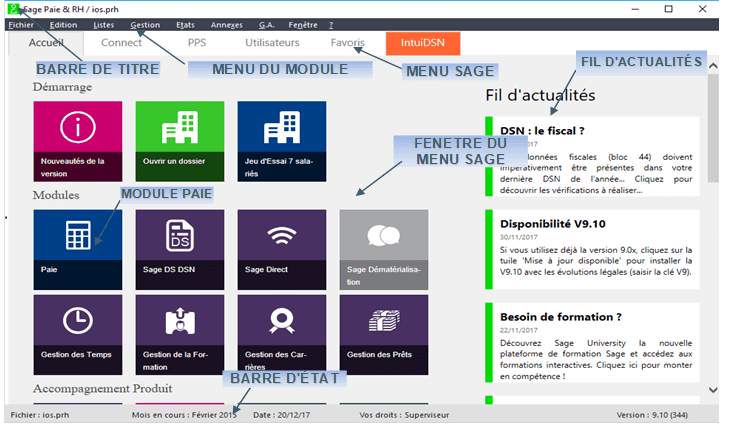756x424 pixels.
Task: Click 'Version : 9.10 (344)' status entry
Action: (x=652, y=415)
